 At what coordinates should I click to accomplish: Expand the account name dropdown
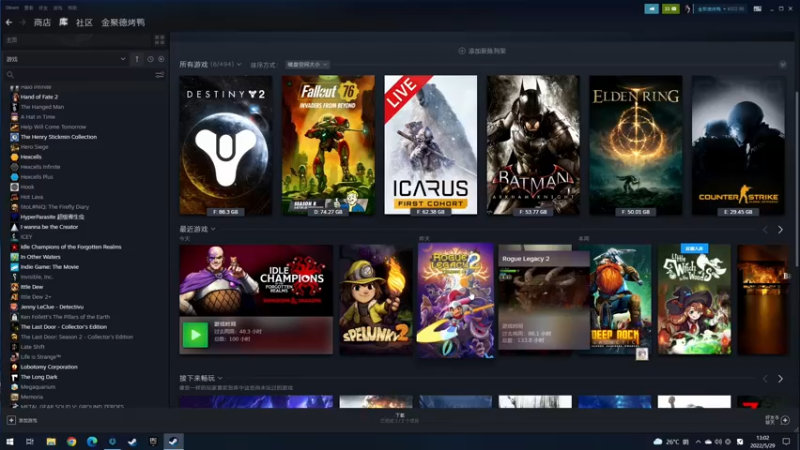[720, 9]
